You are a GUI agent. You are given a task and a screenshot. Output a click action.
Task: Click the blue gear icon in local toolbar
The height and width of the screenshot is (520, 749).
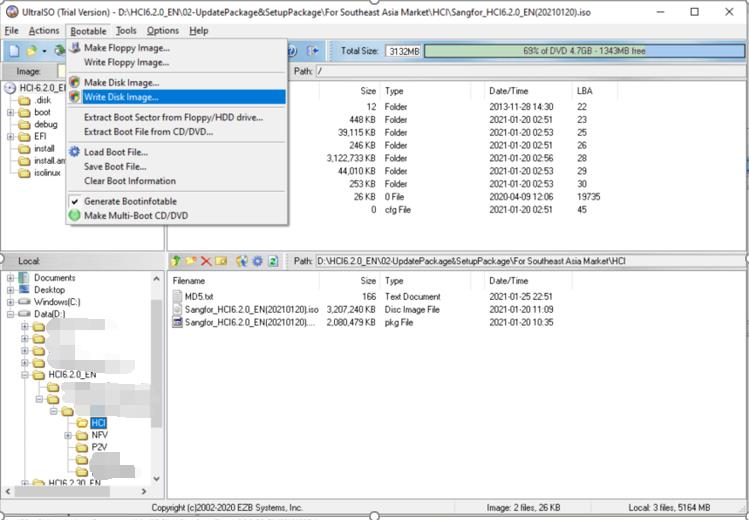(x=257, y=261)
